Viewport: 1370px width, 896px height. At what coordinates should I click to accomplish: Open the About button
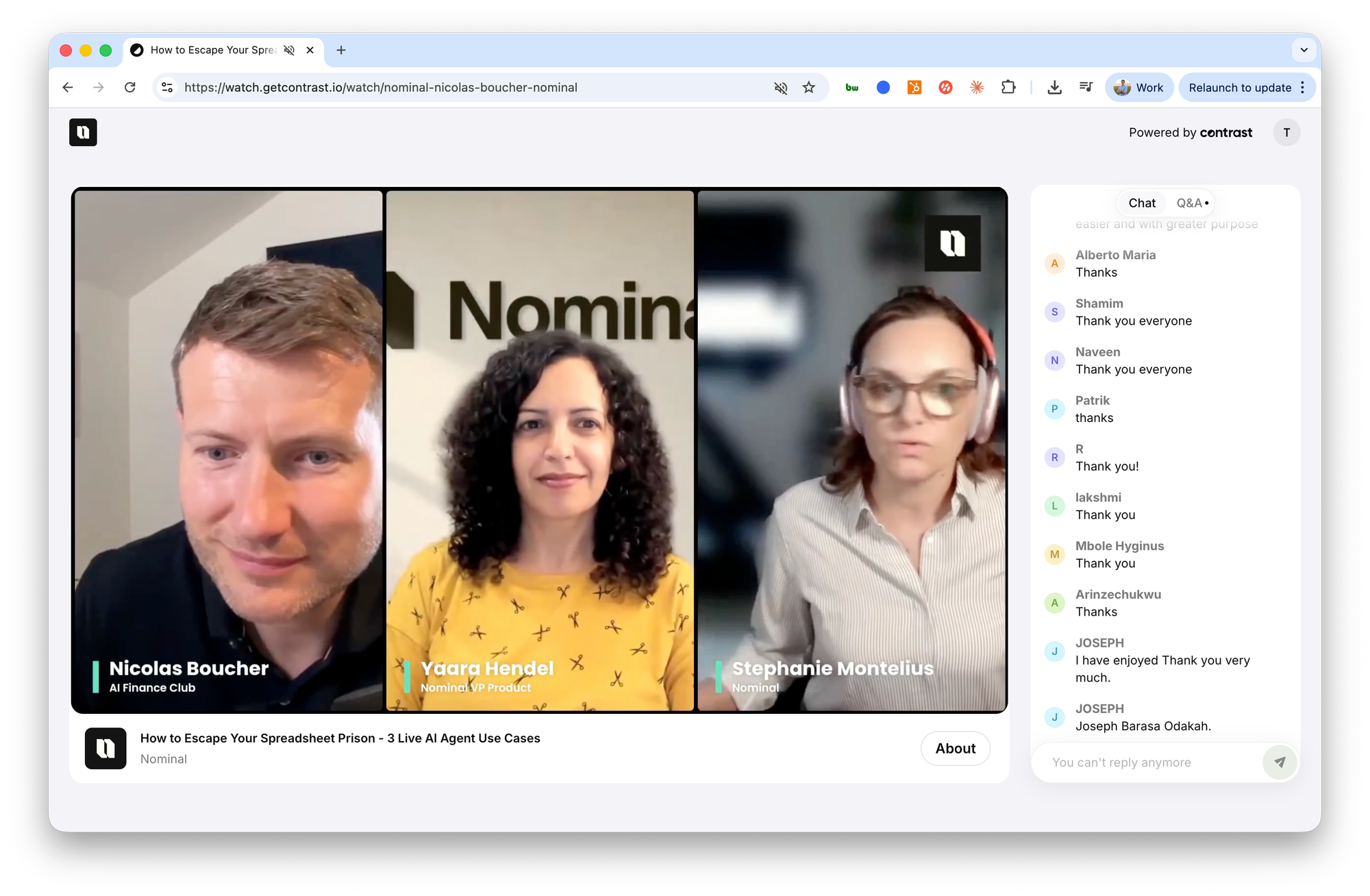pyautogui.click(x=955, y=748)
